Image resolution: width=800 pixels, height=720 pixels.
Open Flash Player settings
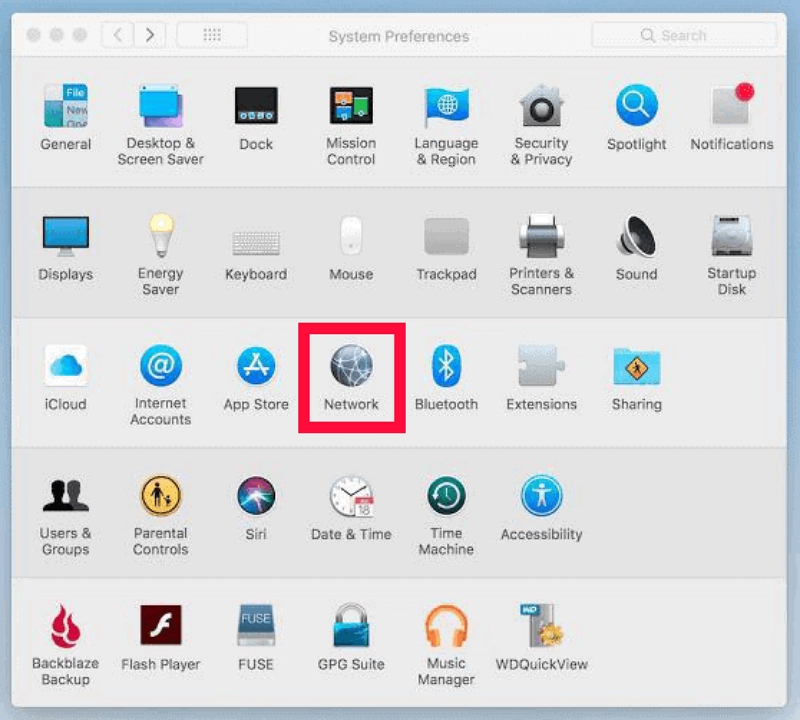tap(161, 638)
